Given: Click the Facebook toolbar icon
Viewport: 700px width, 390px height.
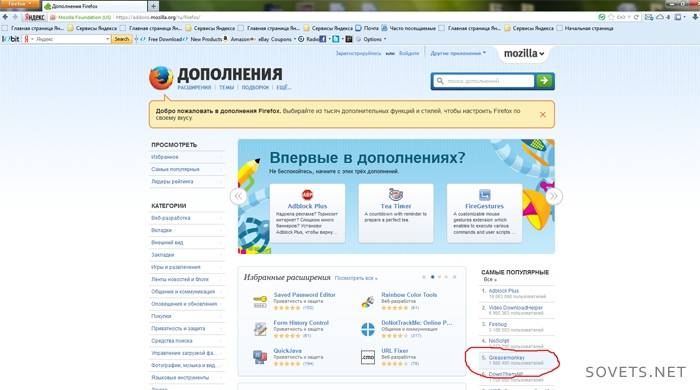Looking at the screenshot, I should tap(323, 39).
